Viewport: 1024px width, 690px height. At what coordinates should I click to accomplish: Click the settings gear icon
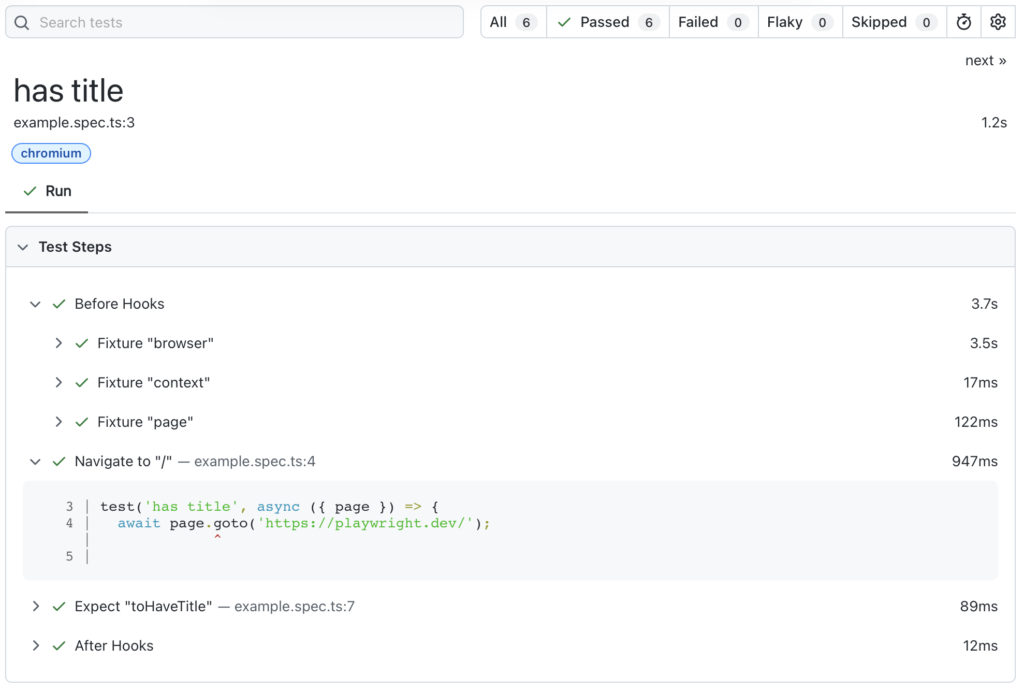coord(997,22)
